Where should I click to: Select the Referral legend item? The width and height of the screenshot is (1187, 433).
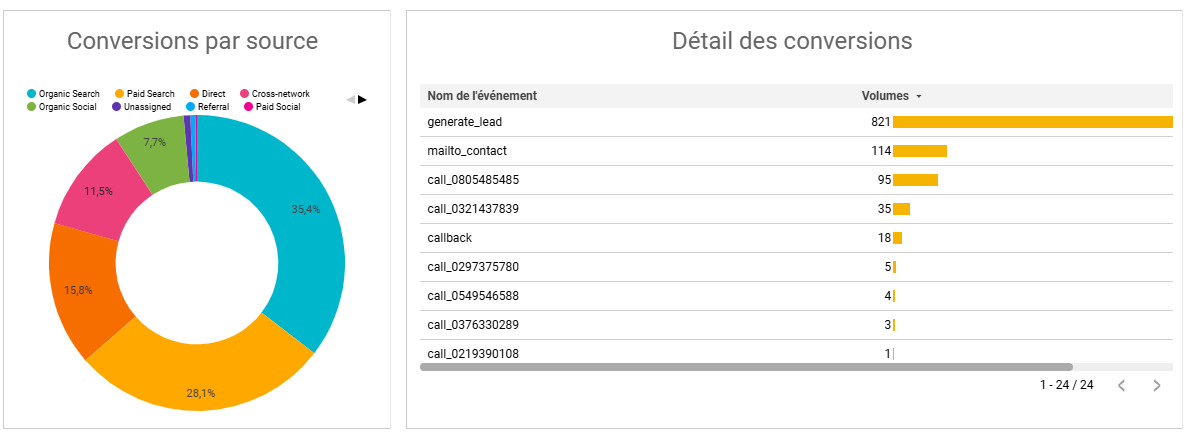click(x=207, y=107)
